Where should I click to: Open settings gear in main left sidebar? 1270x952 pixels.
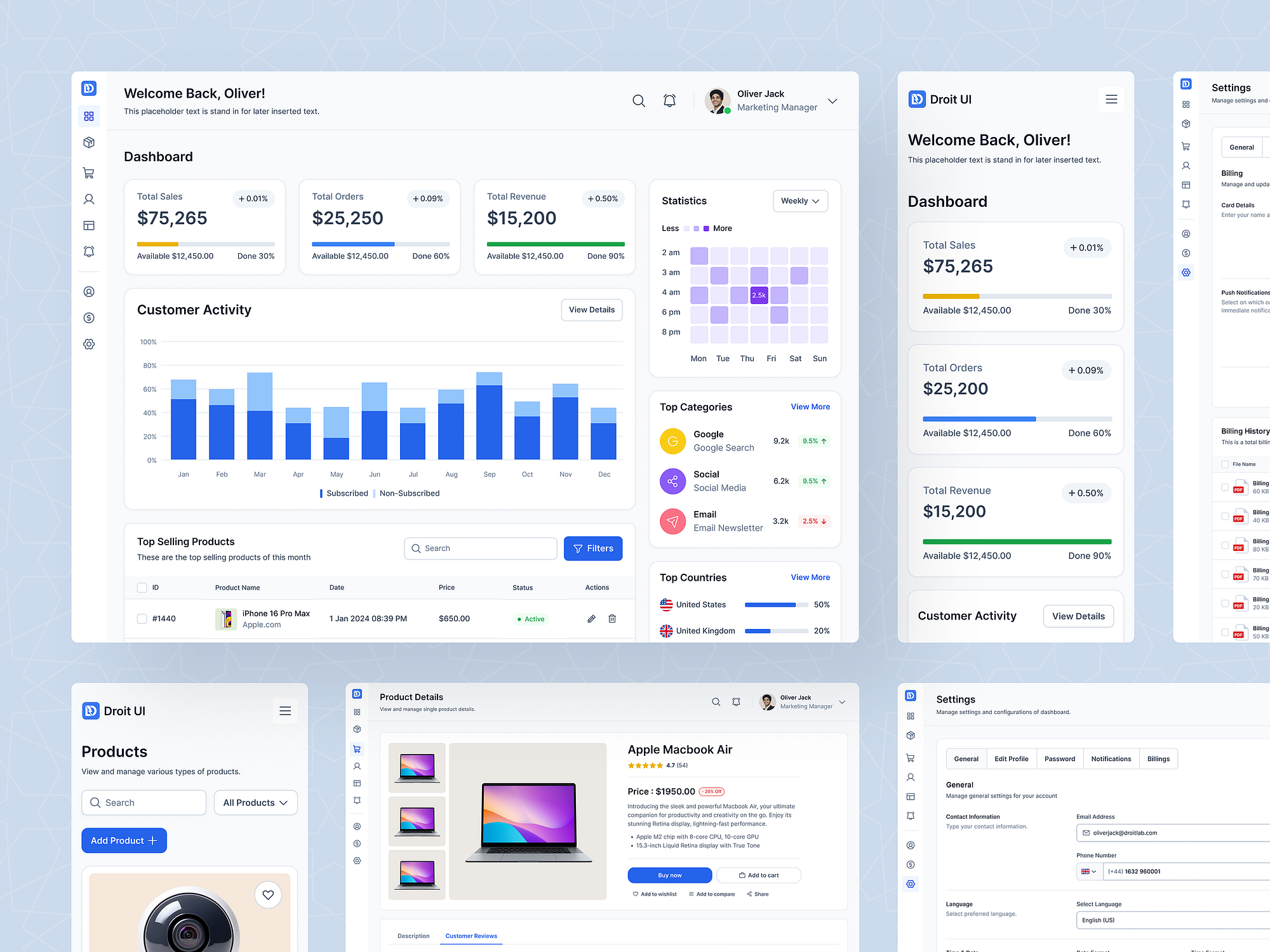click(x=89, y=344)
